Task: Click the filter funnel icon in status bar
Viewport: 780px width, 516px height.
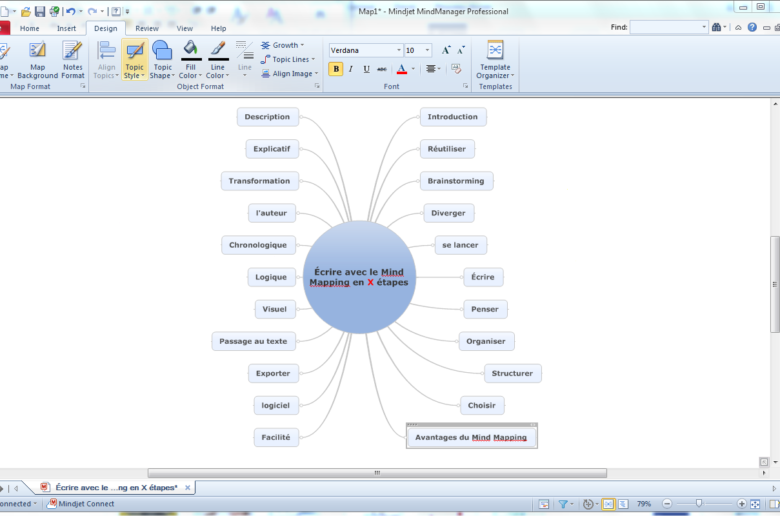Action: [x=563, y=504]
